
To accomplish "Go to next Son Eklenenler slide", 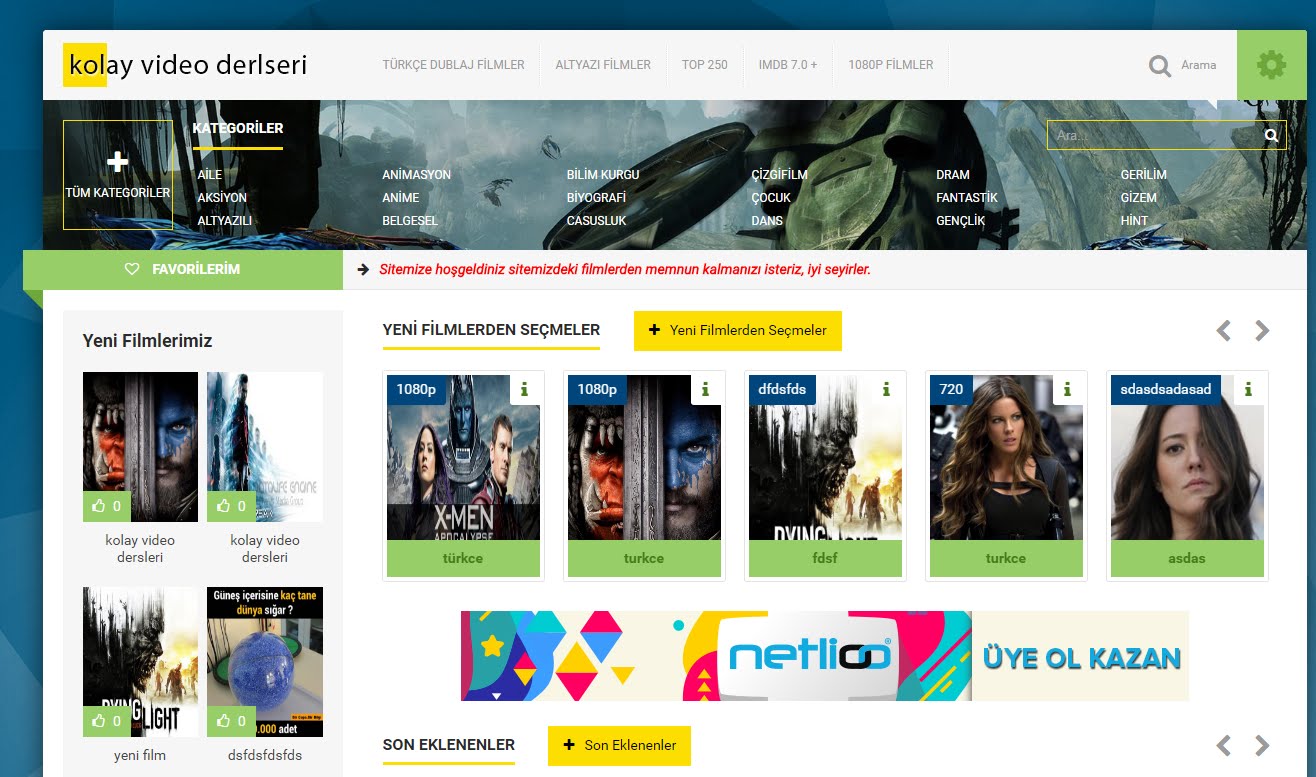I will point(1262,745).
